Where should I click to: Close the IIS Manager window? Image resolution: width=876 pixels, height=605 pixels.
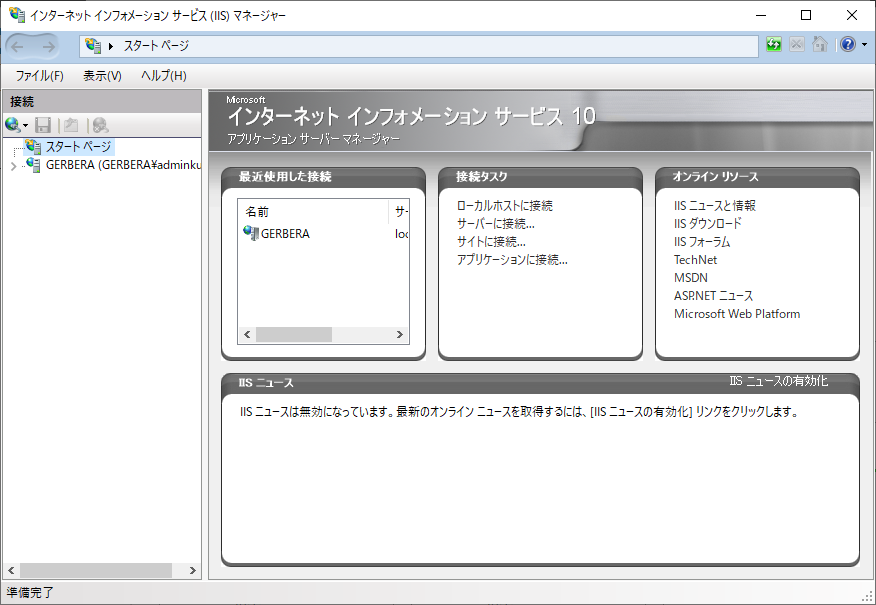[x=851, y=15]
